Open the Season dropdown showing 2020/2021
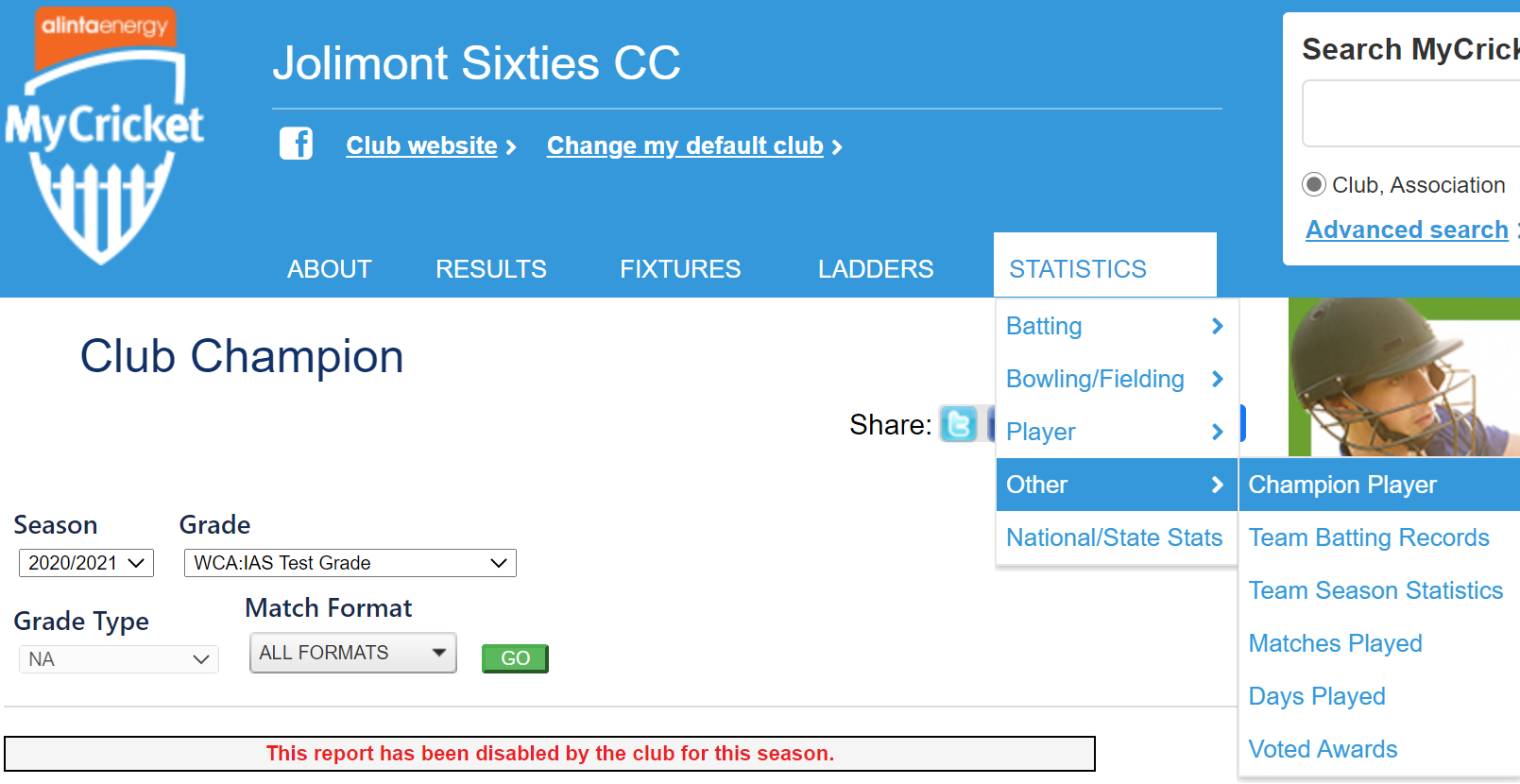 [x=86, y=563]
